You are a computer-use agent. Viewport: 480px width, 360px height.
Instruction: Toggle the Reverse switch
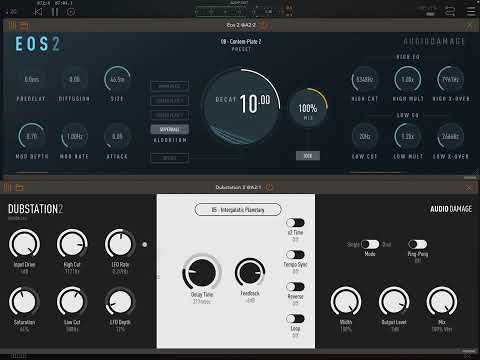coord(295,287)
